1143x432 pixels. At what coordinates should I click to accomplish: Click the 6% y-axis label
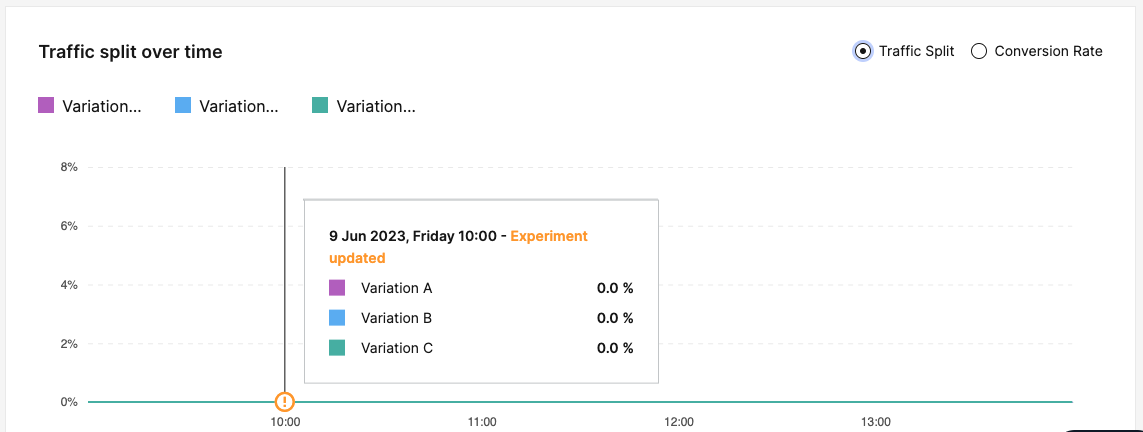(x=69, y=226)
